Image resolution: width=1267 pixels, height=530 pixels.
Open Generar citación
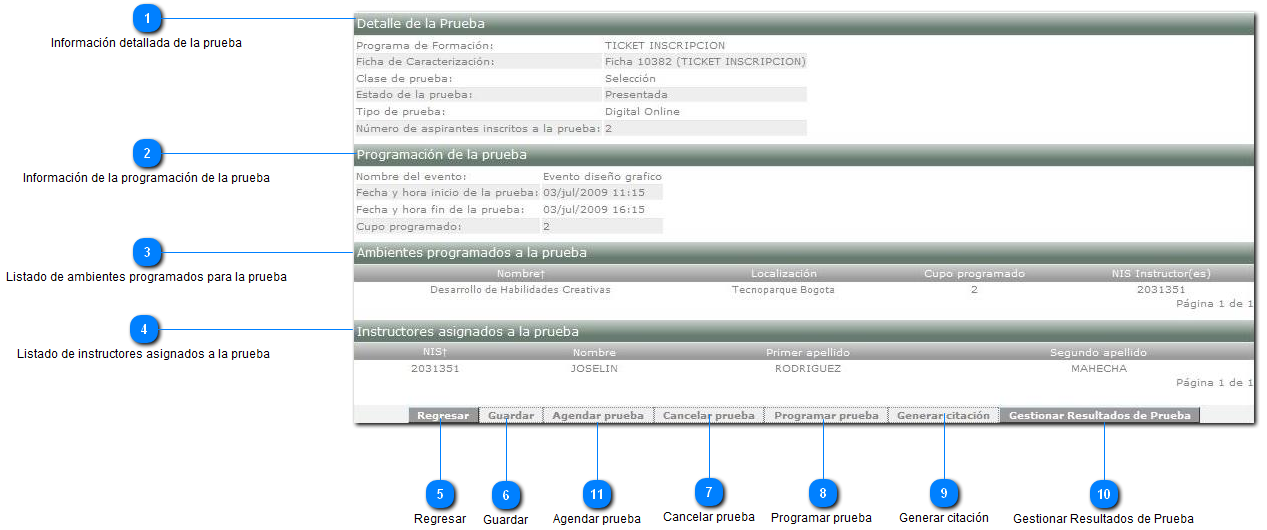tap(944, 416)
